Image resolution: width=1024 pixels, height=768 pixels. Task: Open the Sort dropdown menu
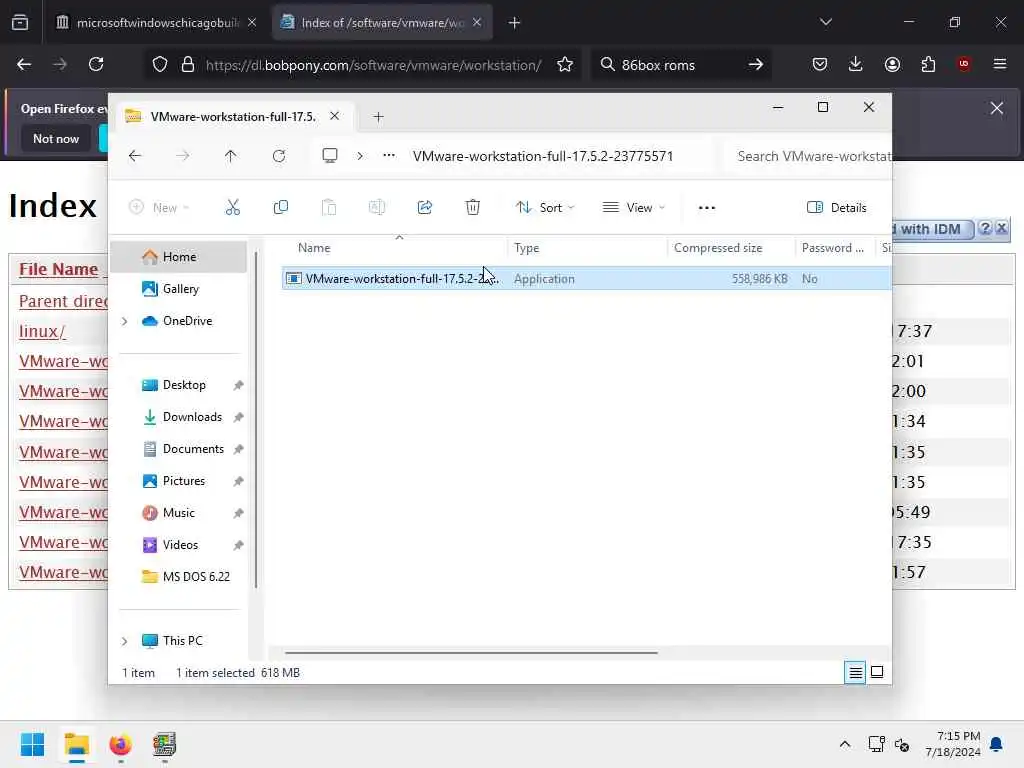click(x=545, y=208)
